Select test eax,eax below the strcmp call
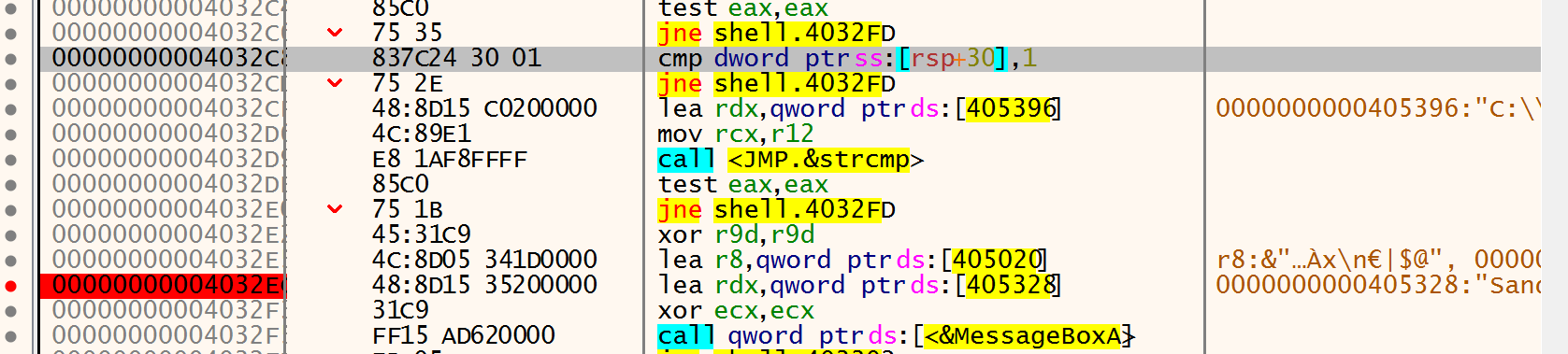The image size is (1568, 354). point(742,184)
